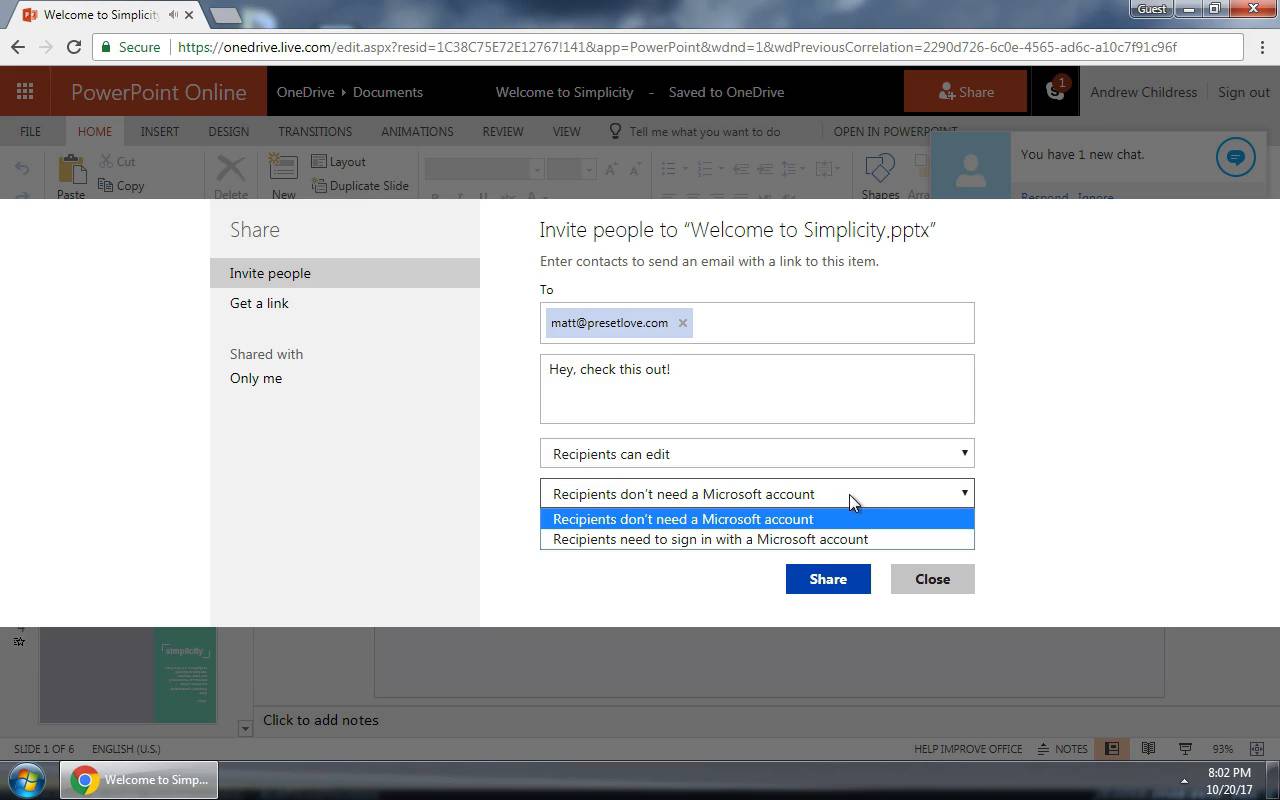Viewport: 1280px width, 800px height.
Task: Open Documents breadcrumb link
Action: pyautogui.click(x=388, y=92)
